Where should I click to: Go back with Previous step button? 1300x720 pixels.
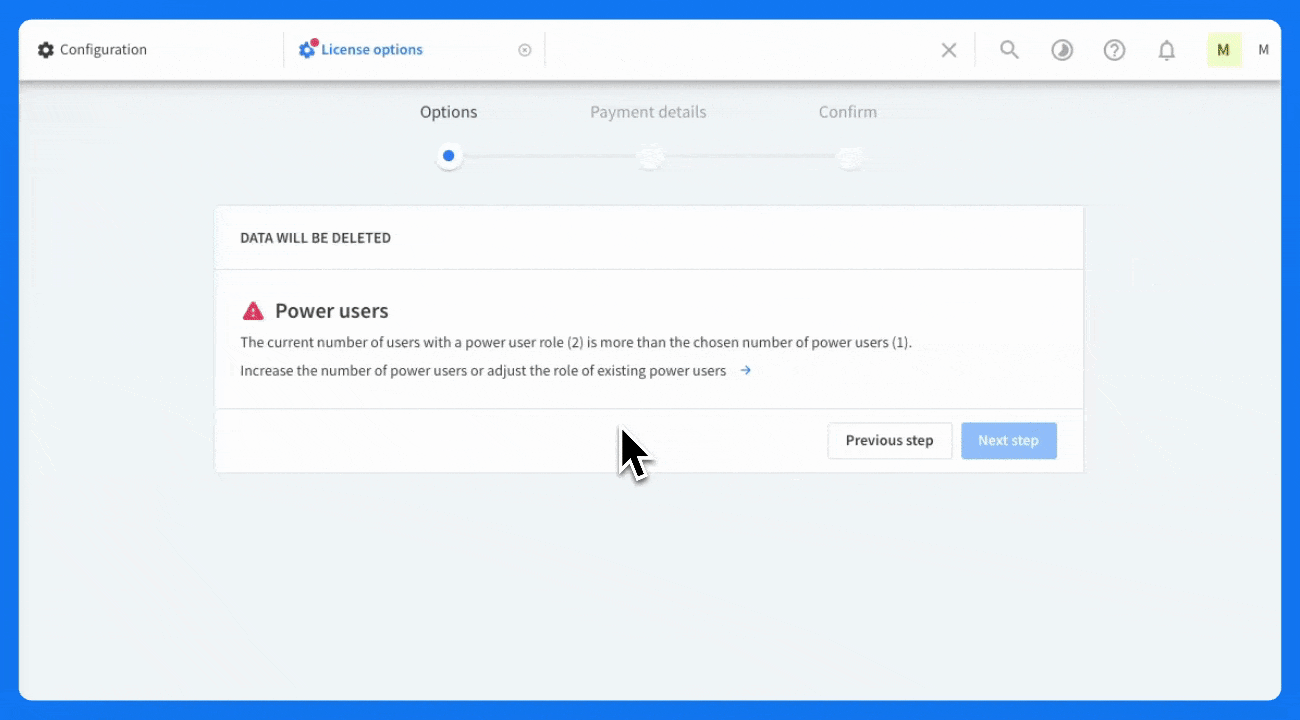point(890,441)
